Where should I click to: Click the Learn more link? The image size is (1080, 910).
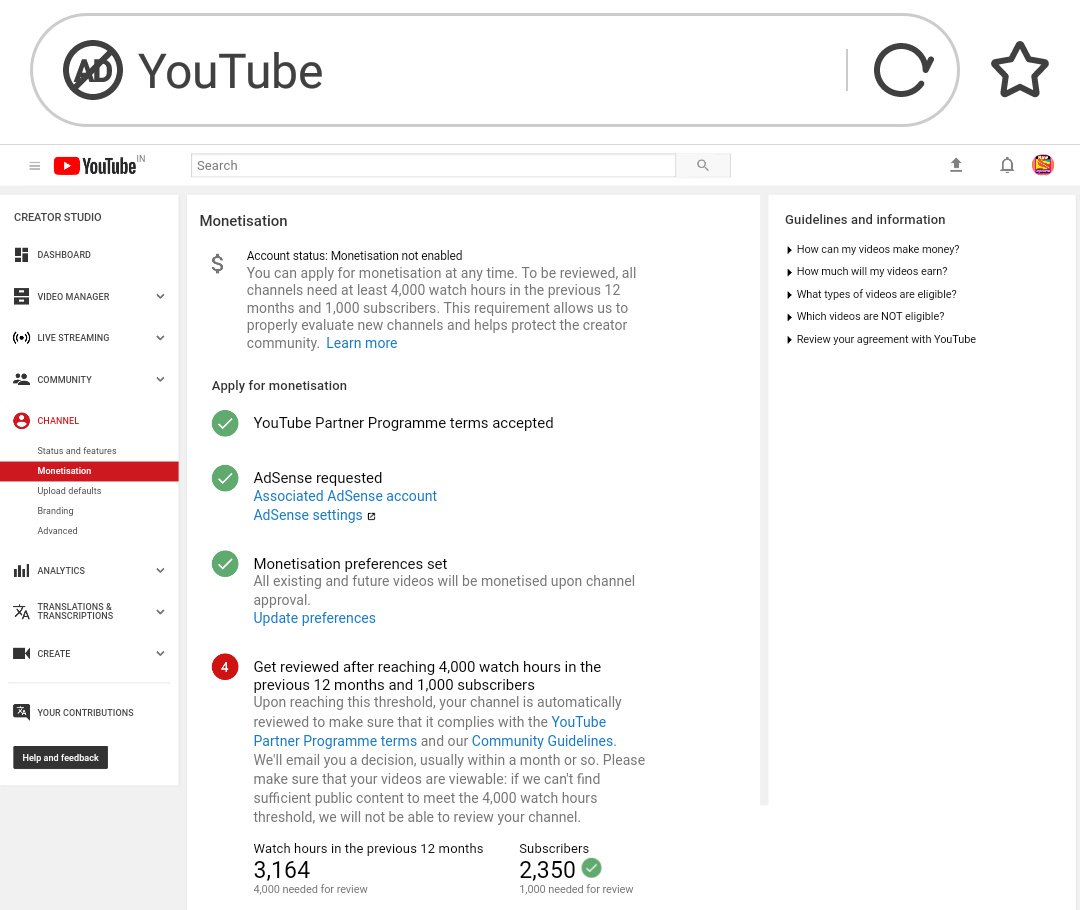[362, 343]
